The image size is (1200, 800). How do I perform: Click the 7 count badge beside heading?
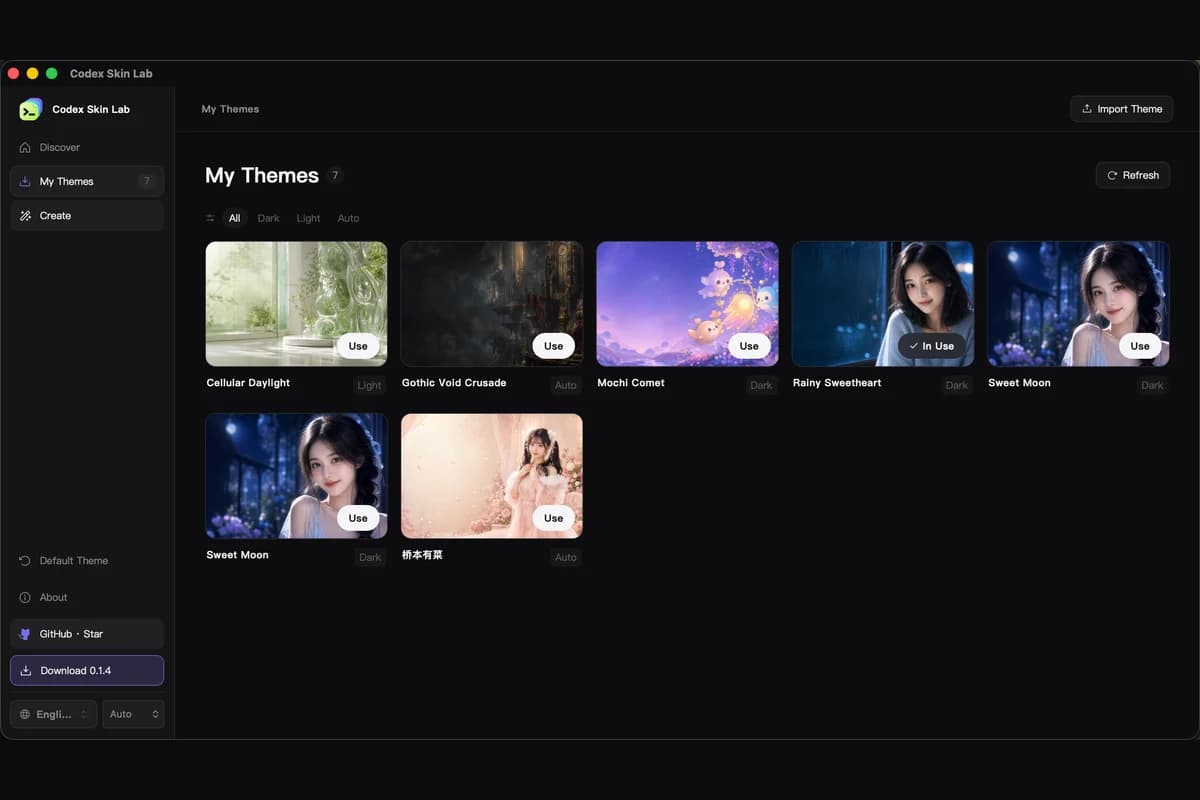tap(335, 175)
